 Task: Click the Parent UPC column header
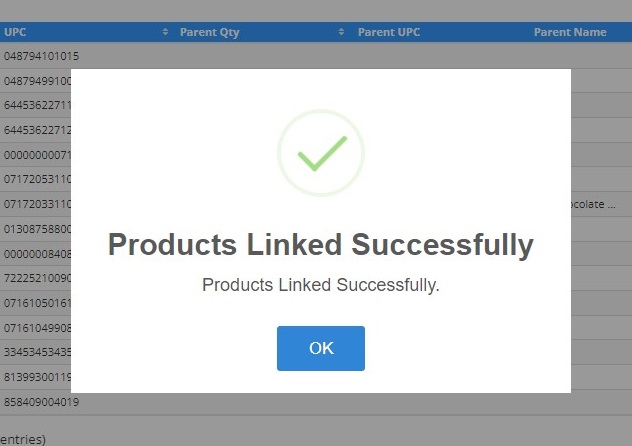click(389, 32)
